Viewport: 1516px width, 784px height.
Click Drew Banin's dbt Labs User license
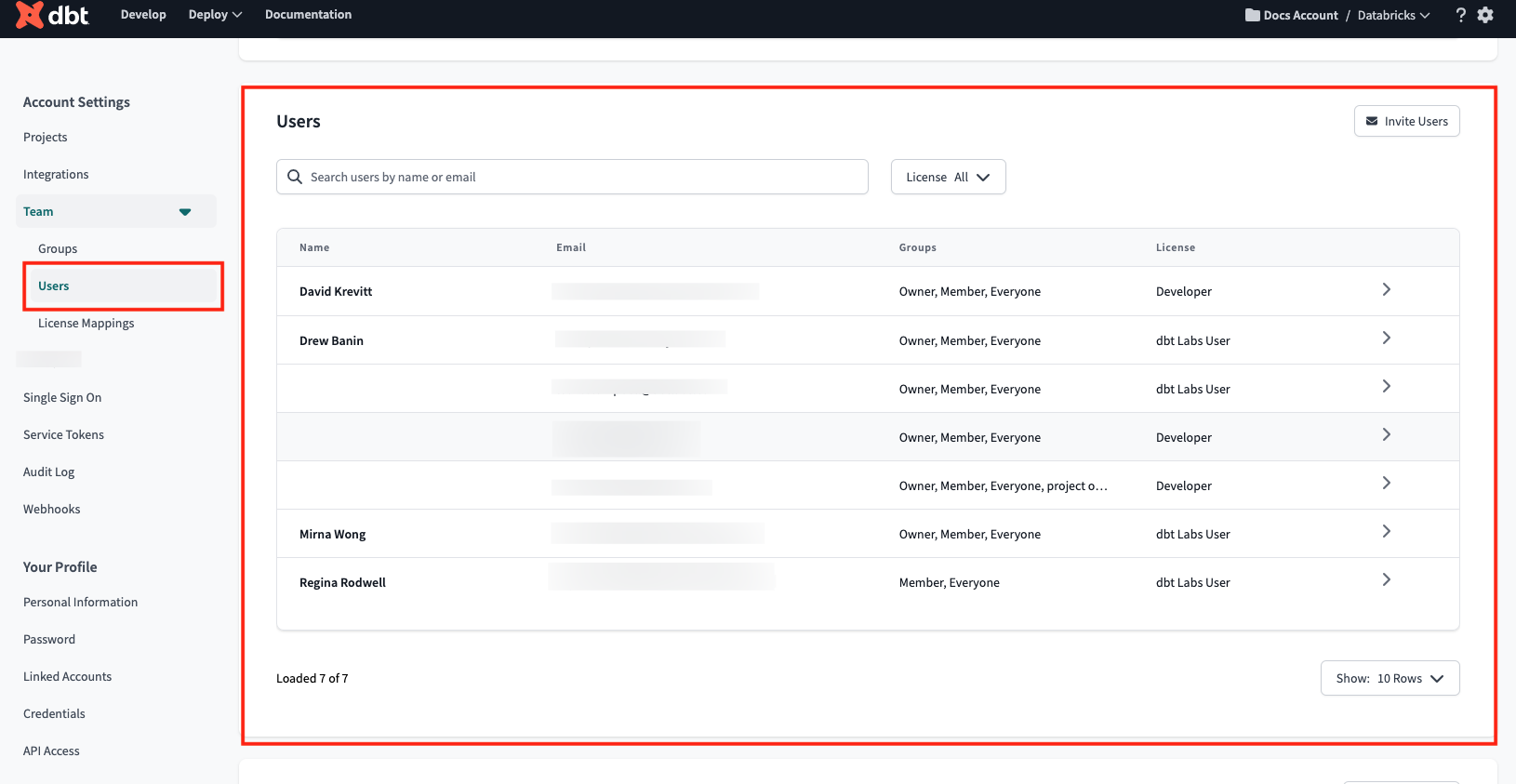click(x=1192, y=340)
